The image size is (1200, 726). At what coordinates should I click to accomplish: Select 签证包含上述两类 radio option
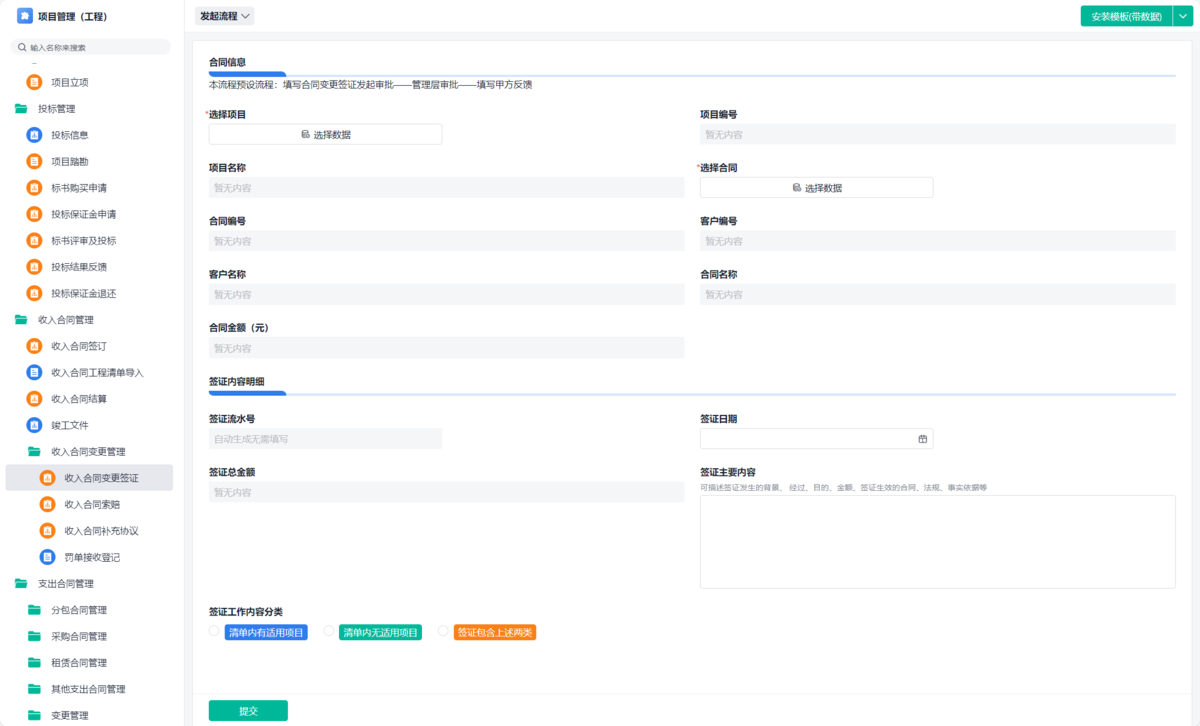pyautogui.click(x=443, y=631)
